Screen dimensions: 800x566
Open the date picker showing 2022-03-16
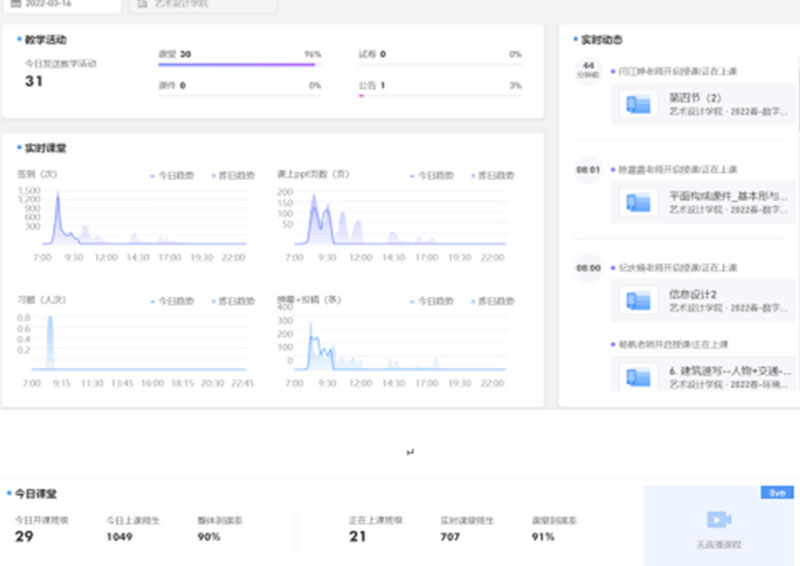coord(60,5)
